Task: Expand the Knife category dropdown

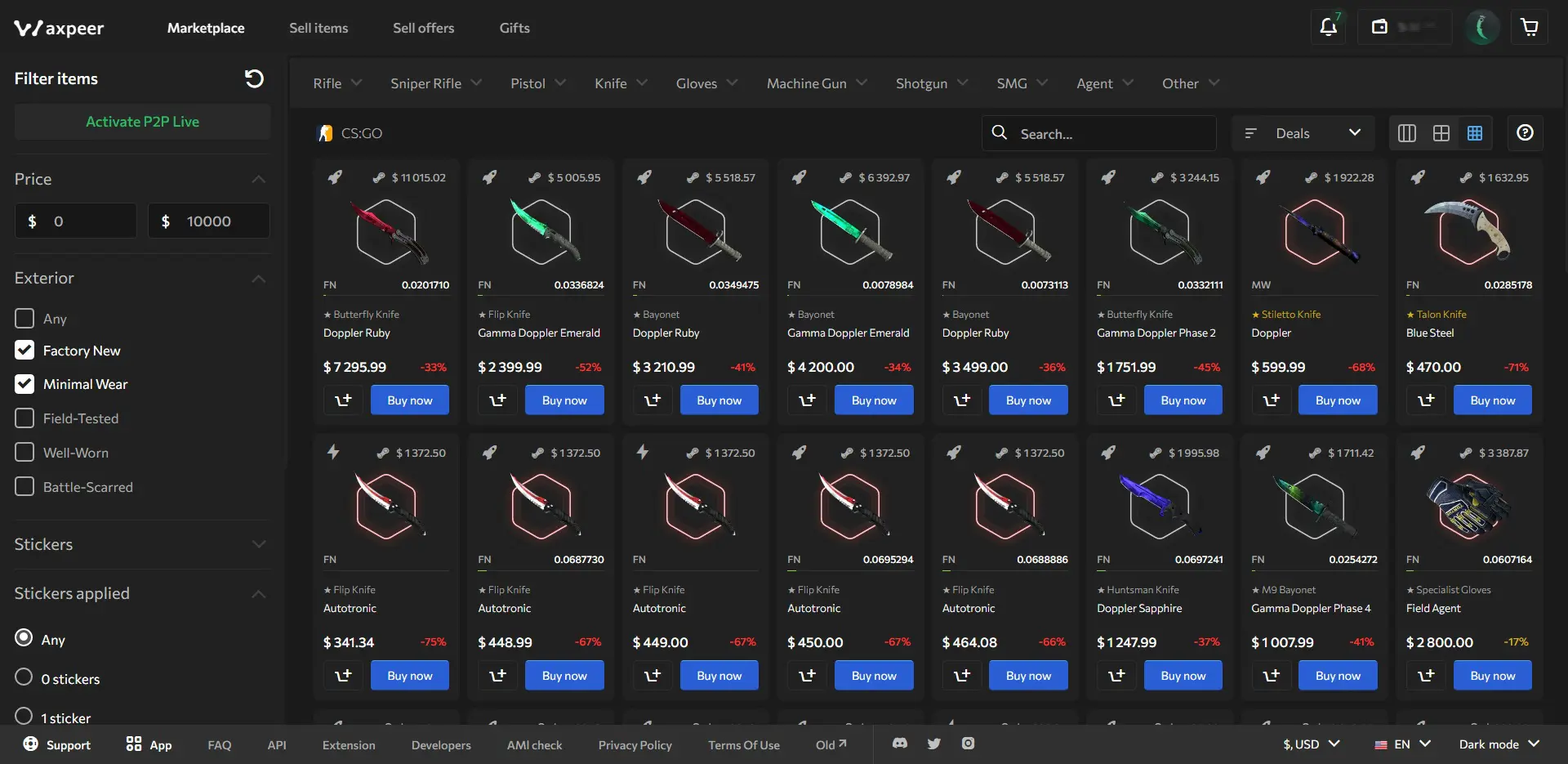Action: (x=621, y=83)
